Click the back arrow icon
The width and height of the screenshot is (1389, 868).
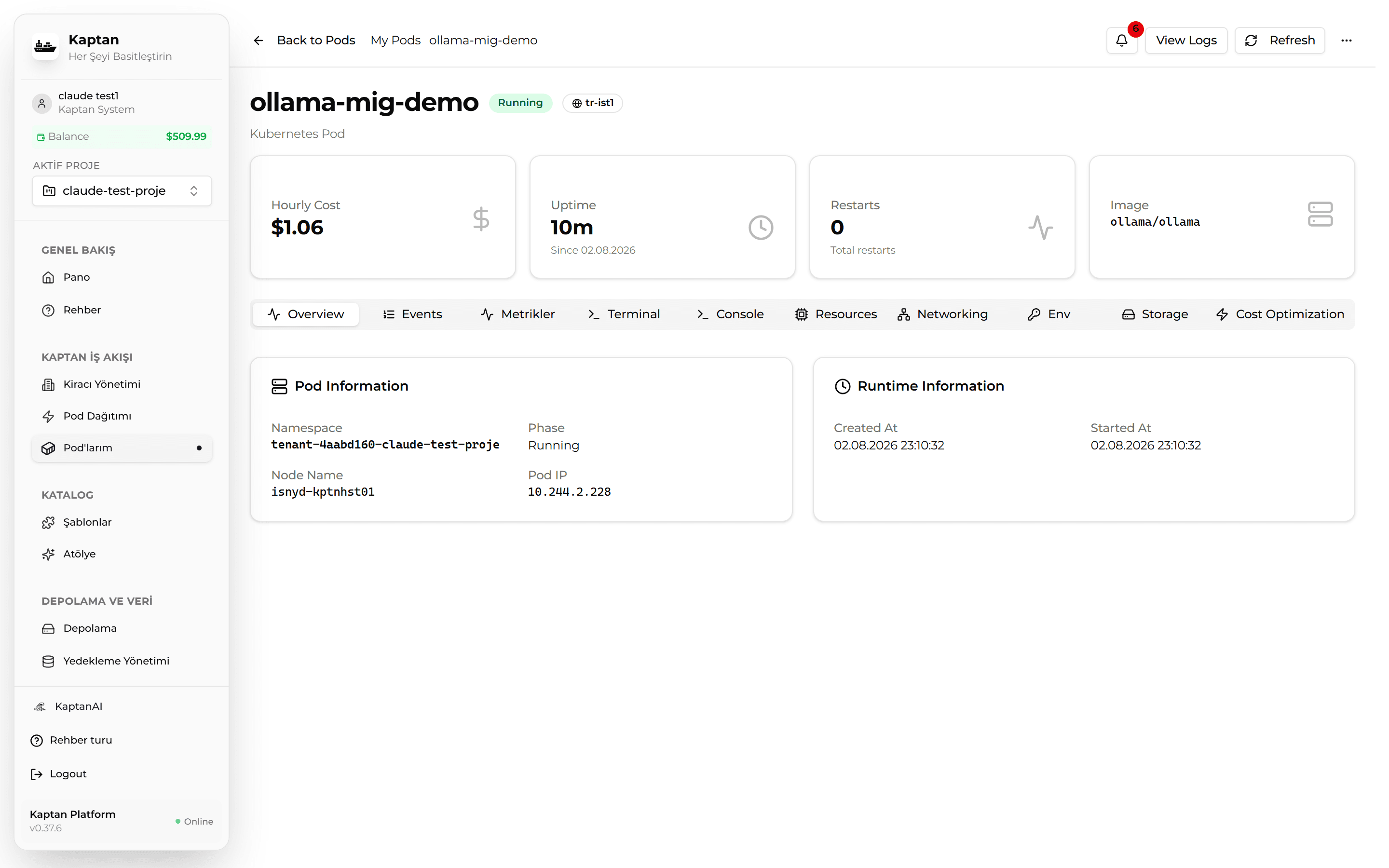coord(259,40)
